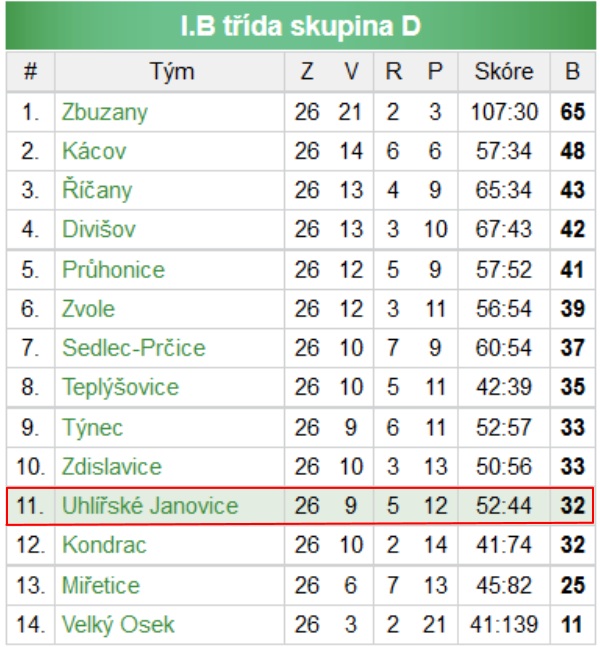Select the Průhonice team link

tap(113, 269)
